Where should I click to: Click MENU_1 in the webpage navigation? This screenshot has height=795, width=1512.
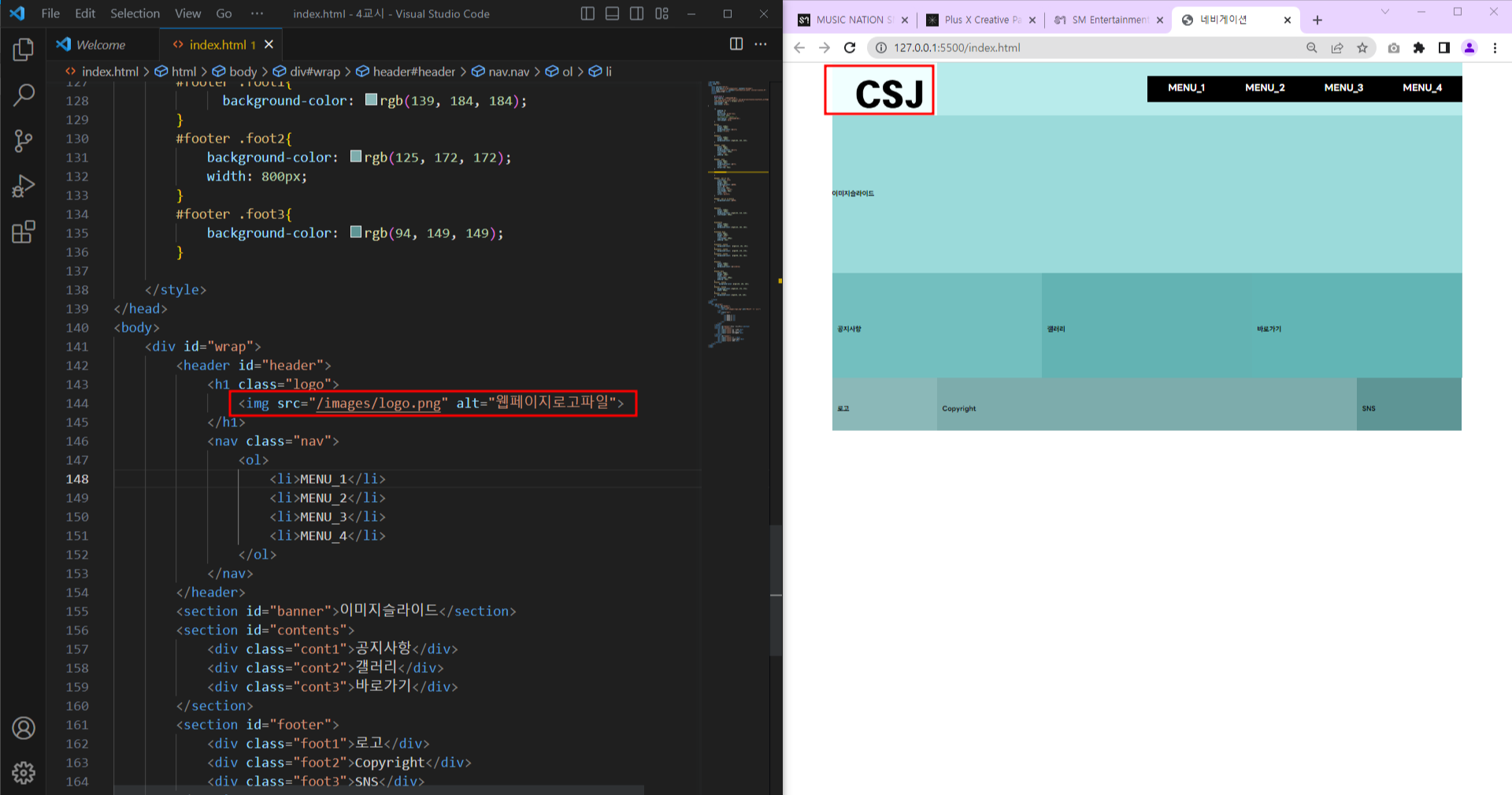tap(1186, 88)
